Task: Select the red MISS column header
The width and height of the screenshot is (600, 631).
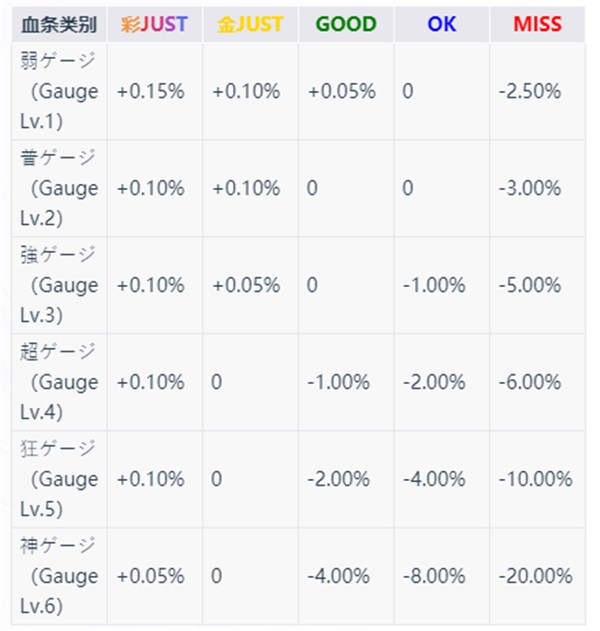Action: click(537, 24)
